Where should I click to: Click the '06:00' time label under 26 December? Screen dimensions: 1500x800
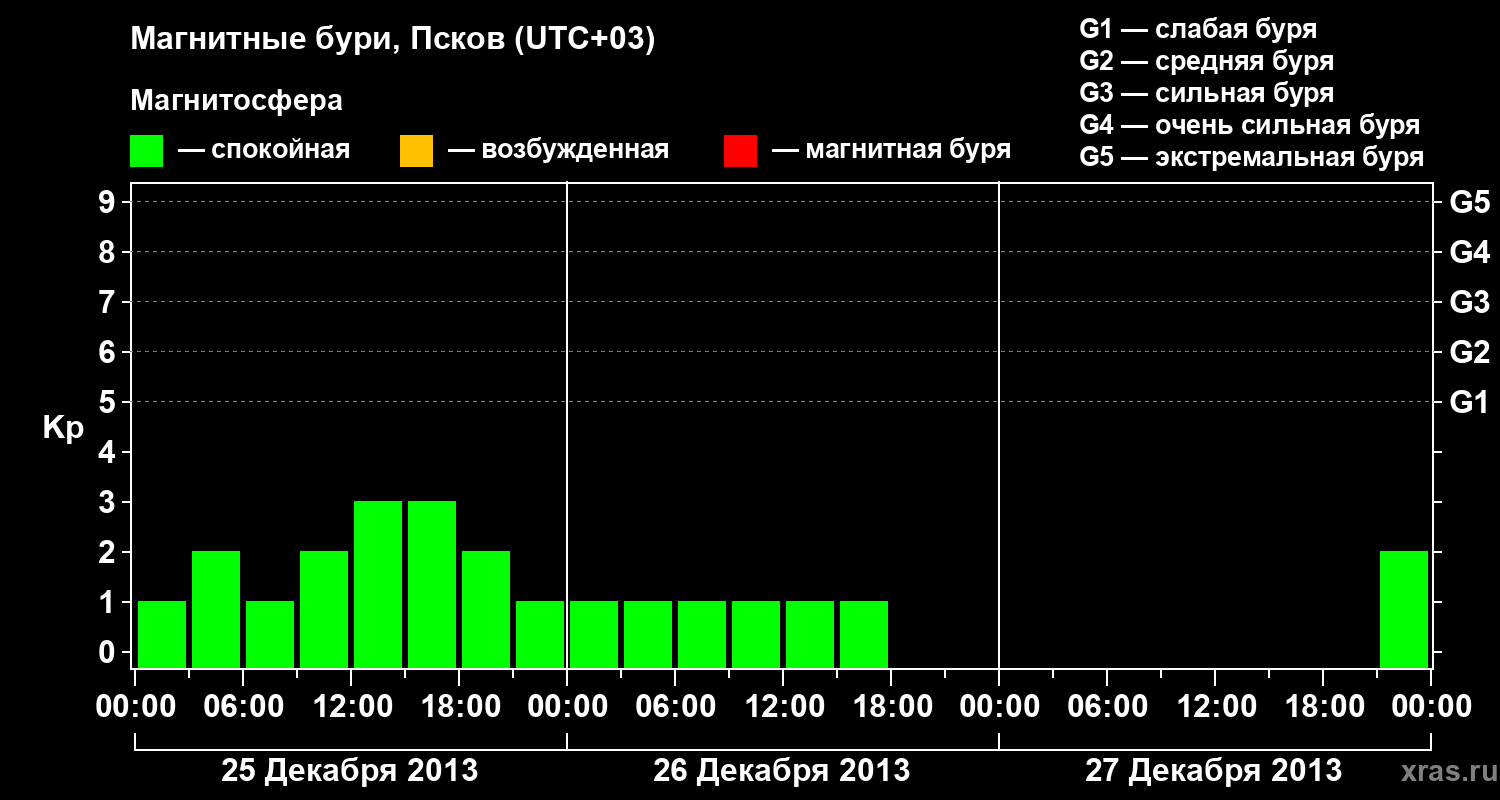click(x=675, y=707)
